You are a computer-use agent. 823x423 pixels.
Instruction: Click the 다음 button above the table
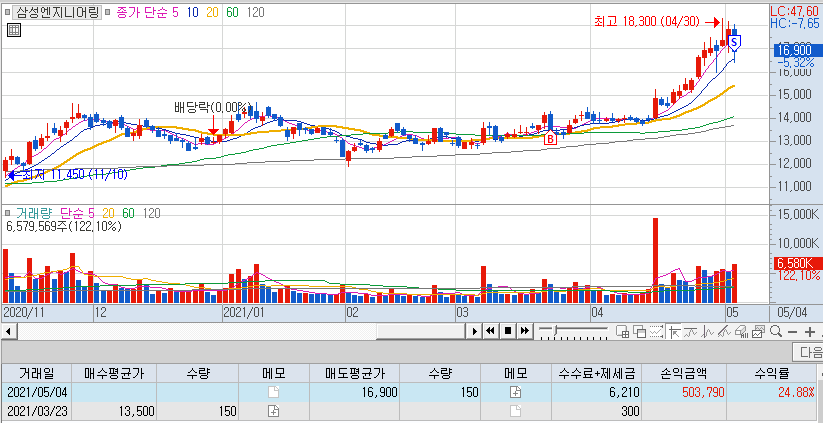[x=808, y=351]
